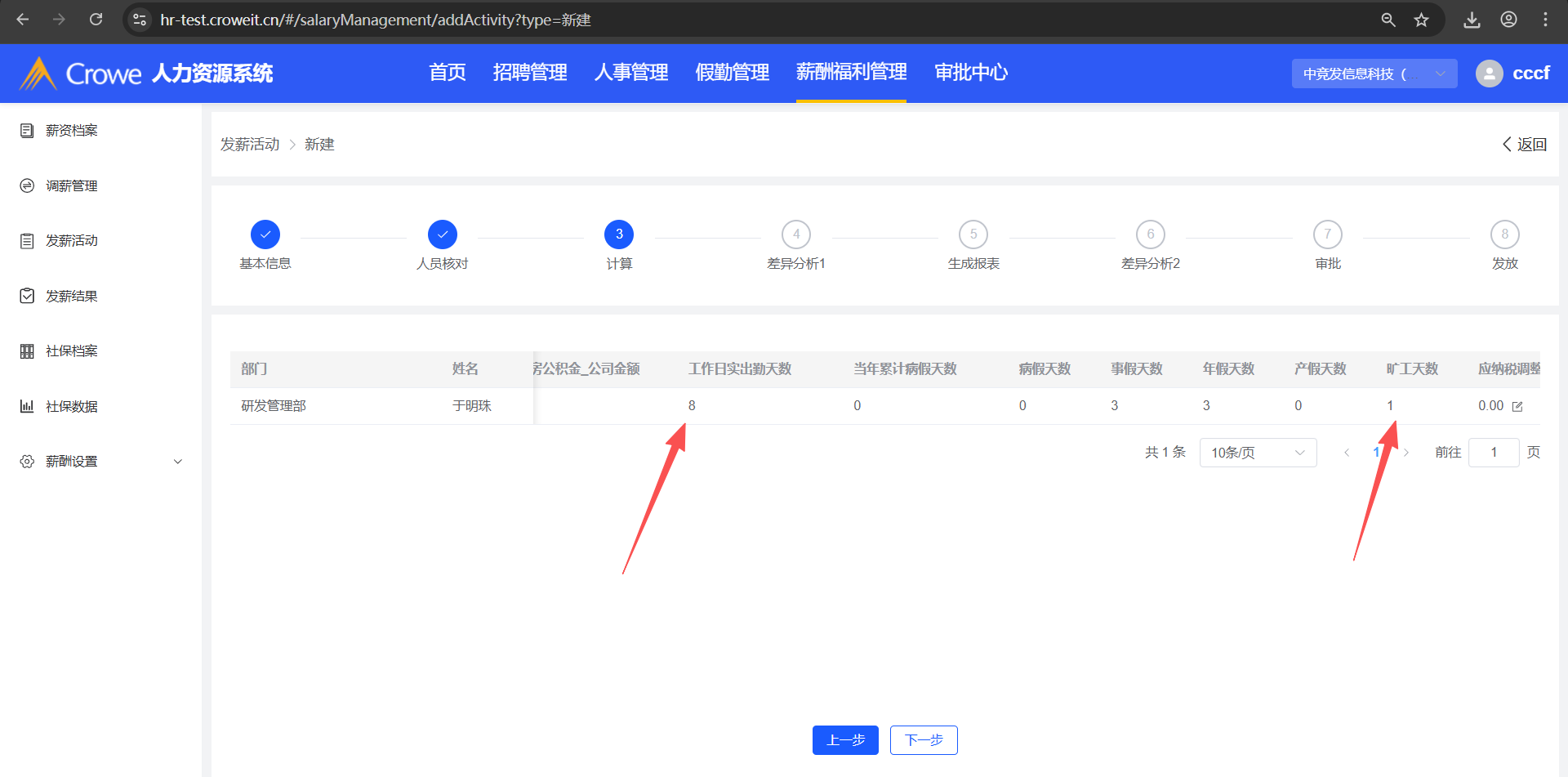Click the page number jump input field
The width and height of the screenshot is (1568, 777).
[1494, 453]
